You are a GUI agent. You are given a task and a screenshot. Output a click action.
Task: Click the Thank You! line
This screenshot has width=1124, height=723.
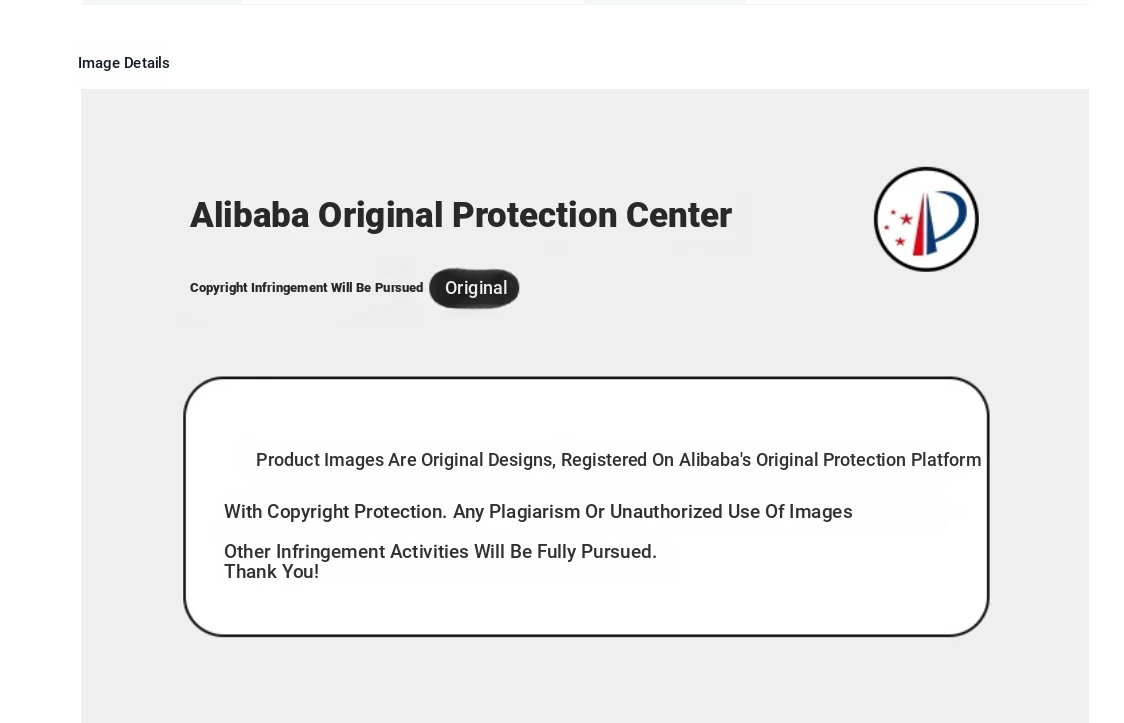272,572
